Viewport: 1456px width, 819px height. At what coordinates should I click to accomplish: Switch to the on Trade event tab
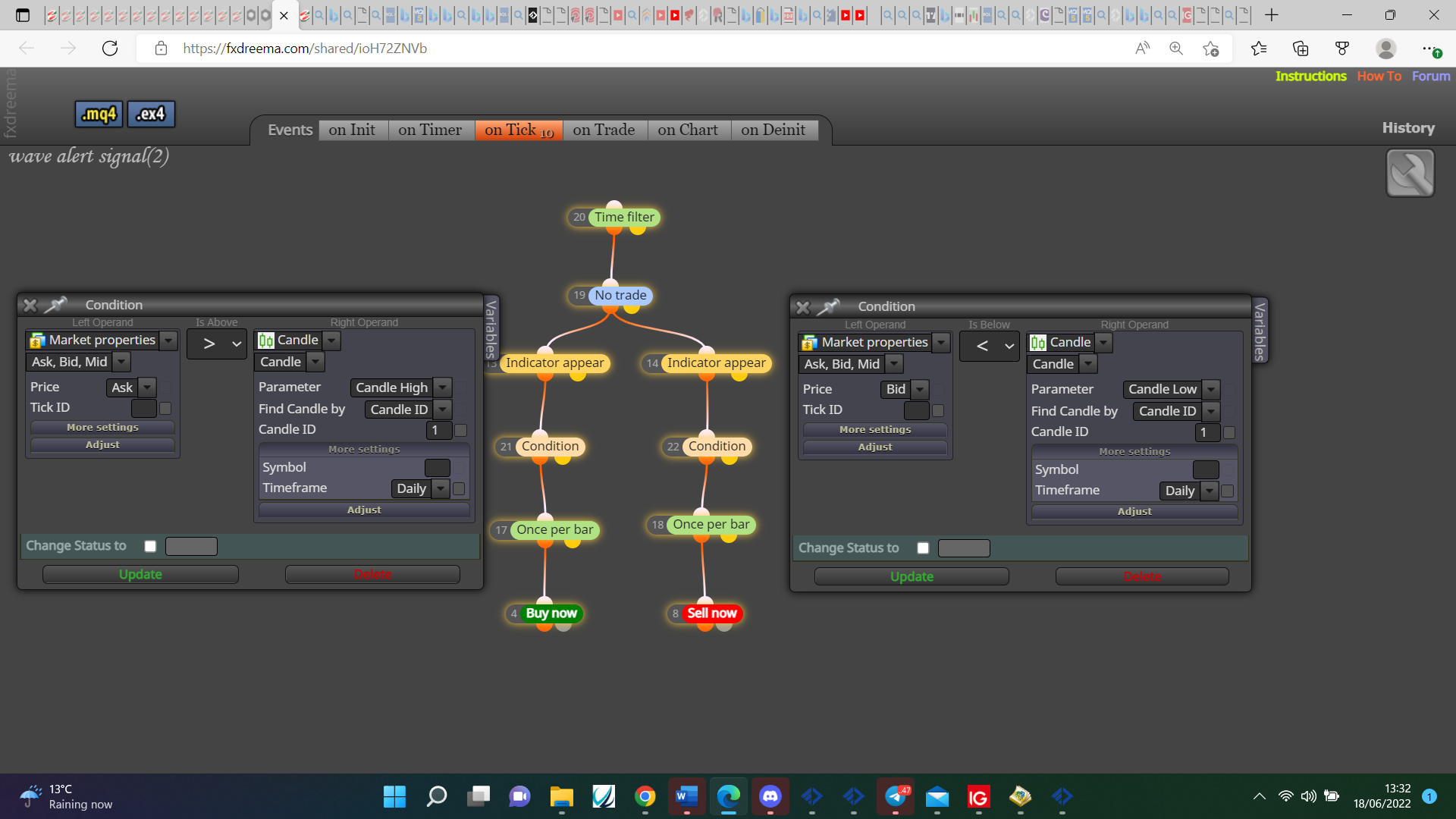coord(604,130)
